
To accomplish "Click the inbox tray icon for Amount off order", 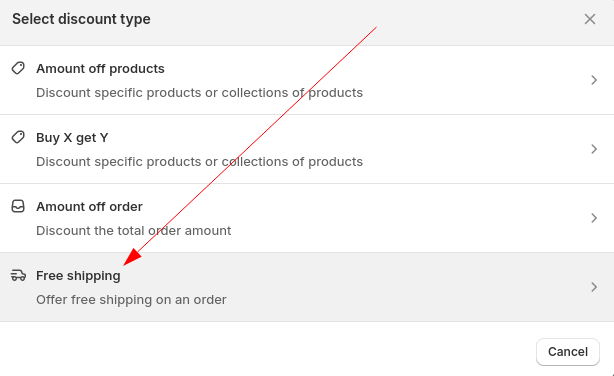I will tap(18, 206).
